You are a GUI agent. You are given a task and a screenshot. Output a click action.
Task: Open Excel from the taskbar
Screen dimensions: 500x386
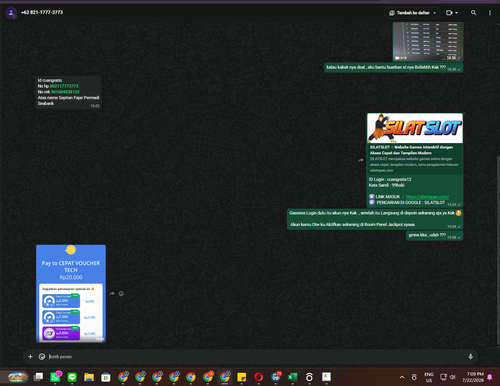[x=292, y=377]
